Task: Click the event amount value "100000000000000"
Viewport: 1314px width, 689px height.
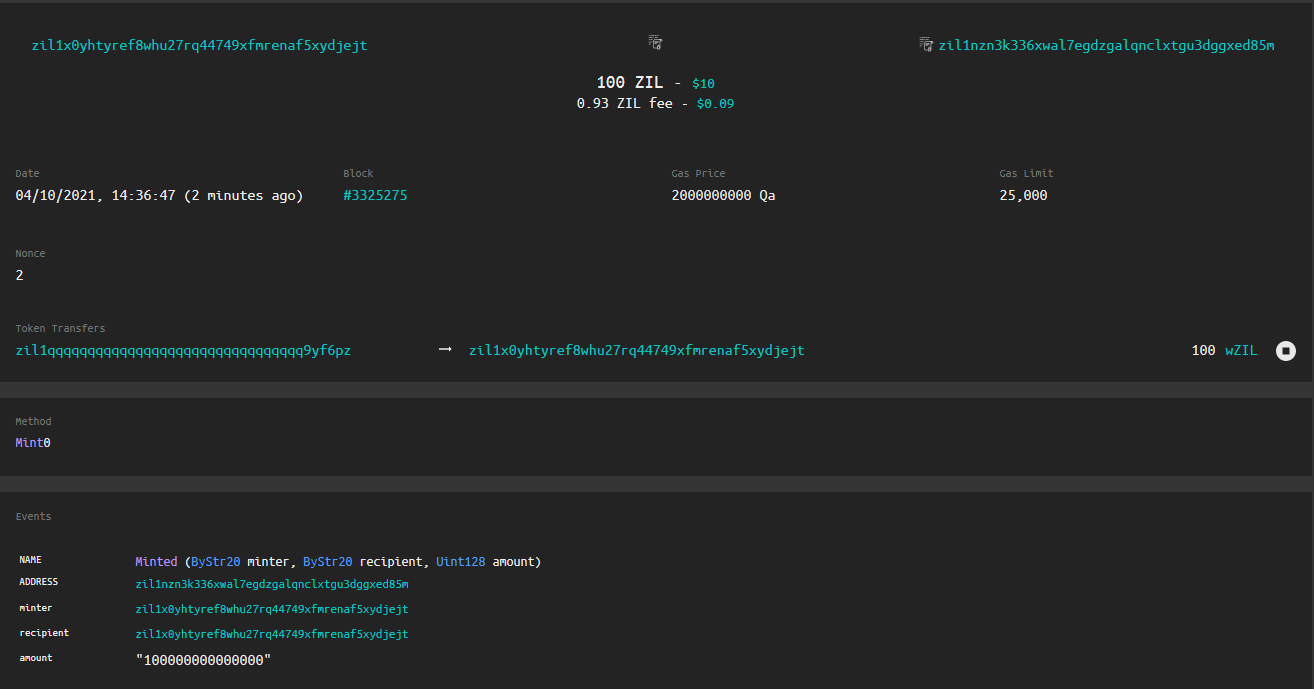Action: (204, 660)
